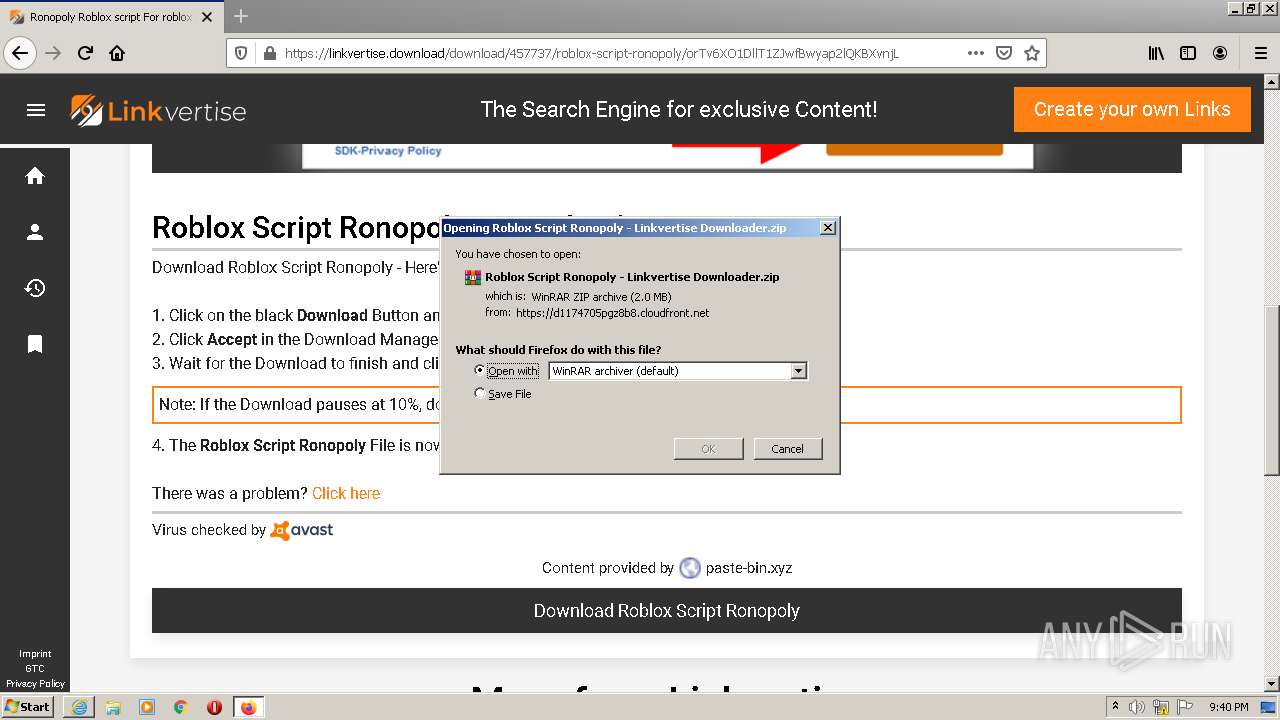Open file explorer from taskbar
Screen dimensions: 1280x720
click(113, 707)
